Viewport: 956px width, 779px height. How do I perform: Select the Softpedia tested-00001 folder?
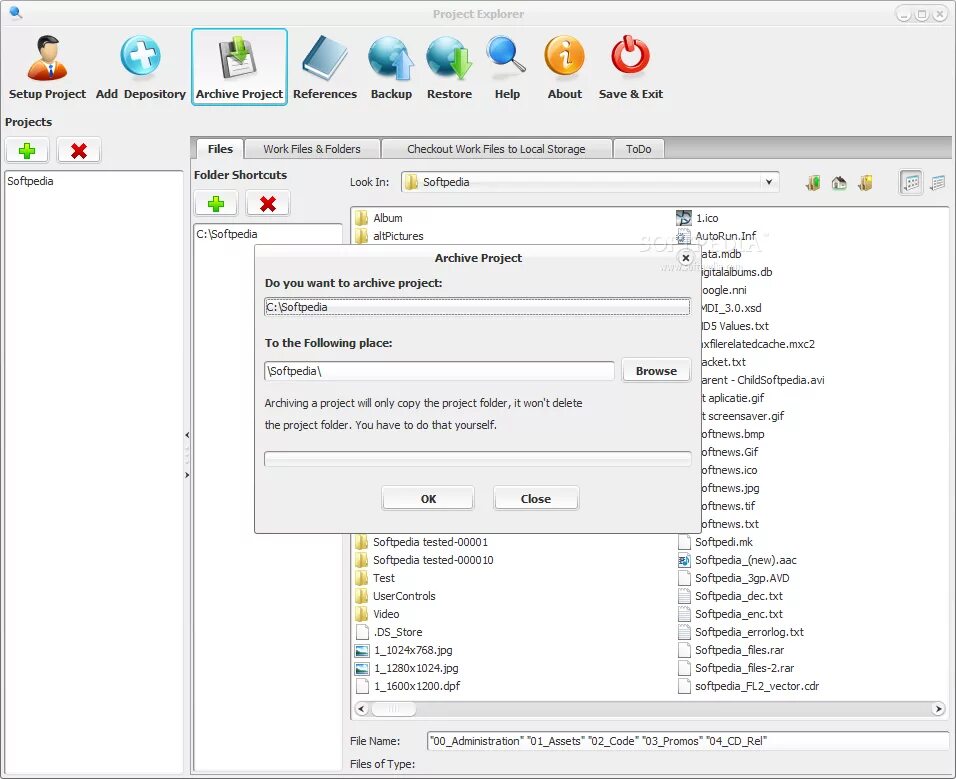[x=422, y=542]
